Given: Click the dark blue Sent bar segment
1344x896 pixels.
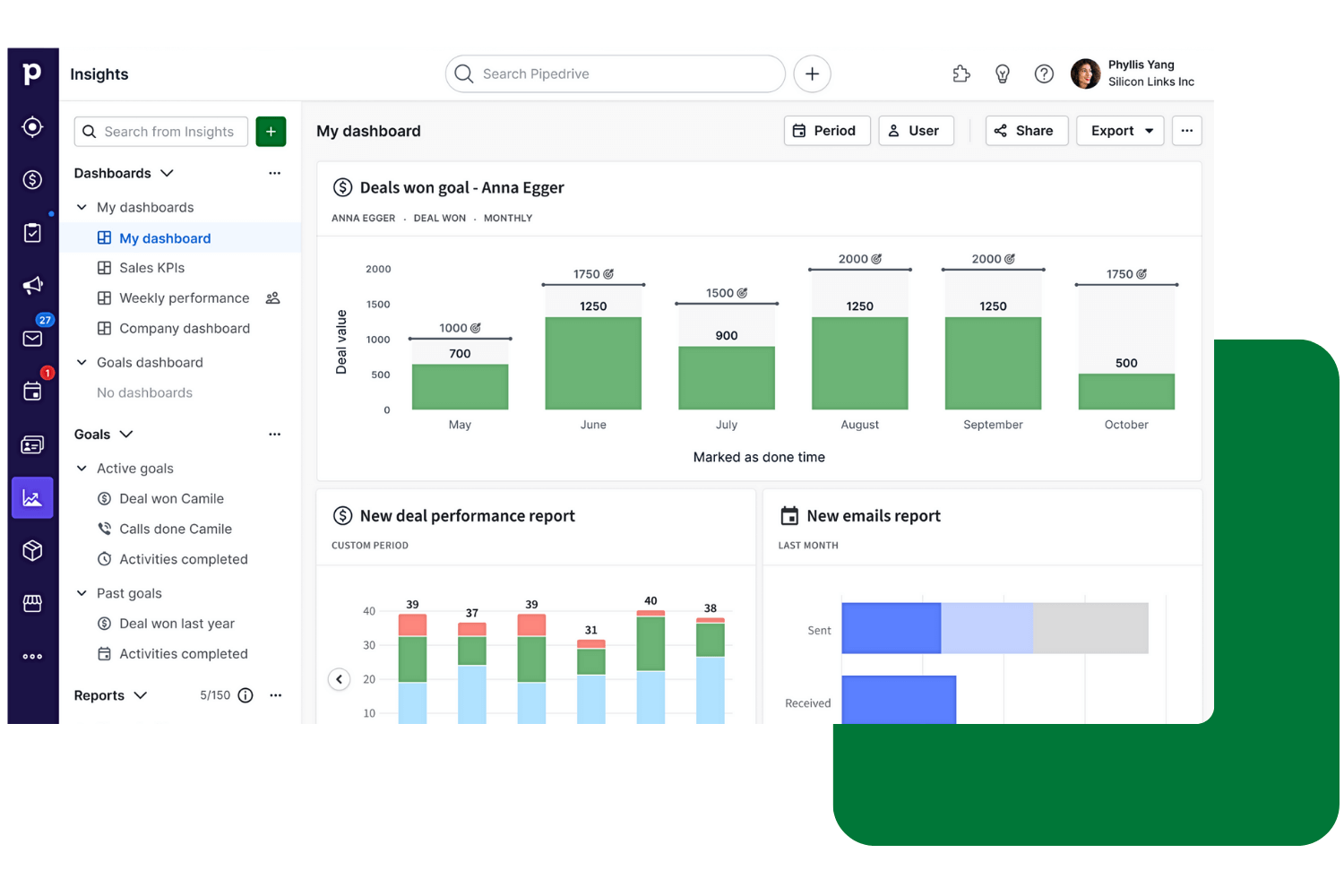Looking at the screenshot, I should tap(892, 628).
